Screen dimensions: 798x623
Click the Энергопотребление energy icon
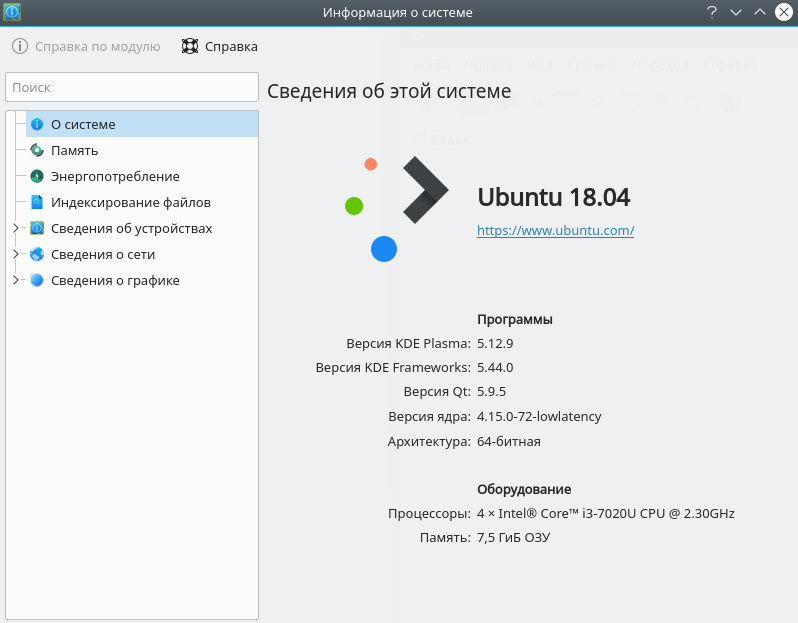pos(37,176)
